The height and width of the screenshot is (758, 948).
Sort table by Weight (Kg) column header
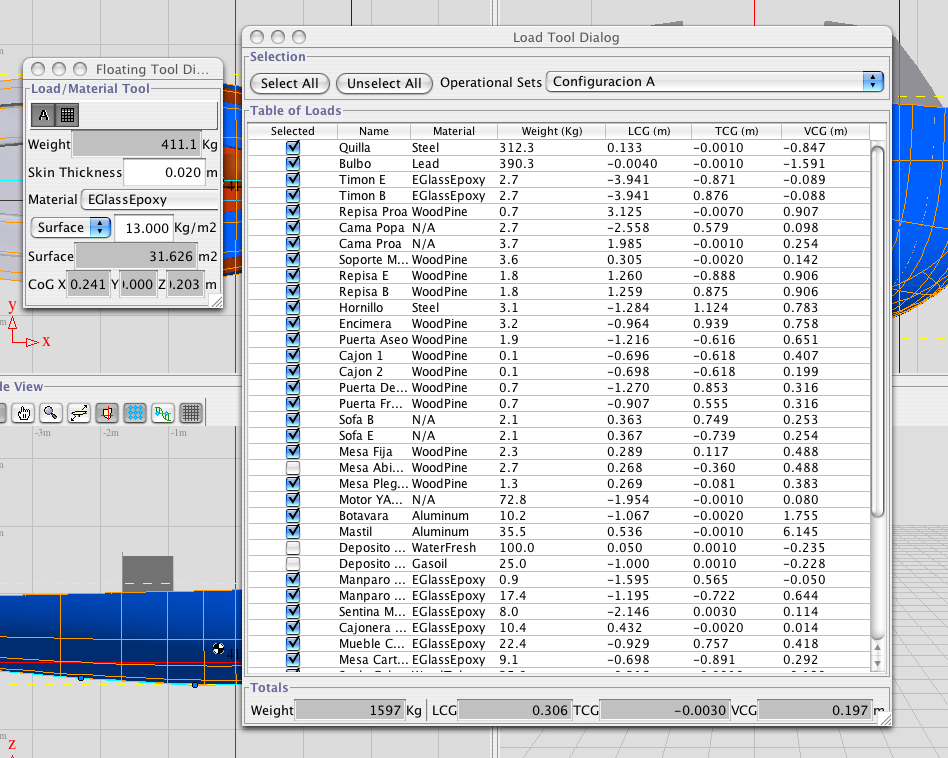(x=551, y=131)
